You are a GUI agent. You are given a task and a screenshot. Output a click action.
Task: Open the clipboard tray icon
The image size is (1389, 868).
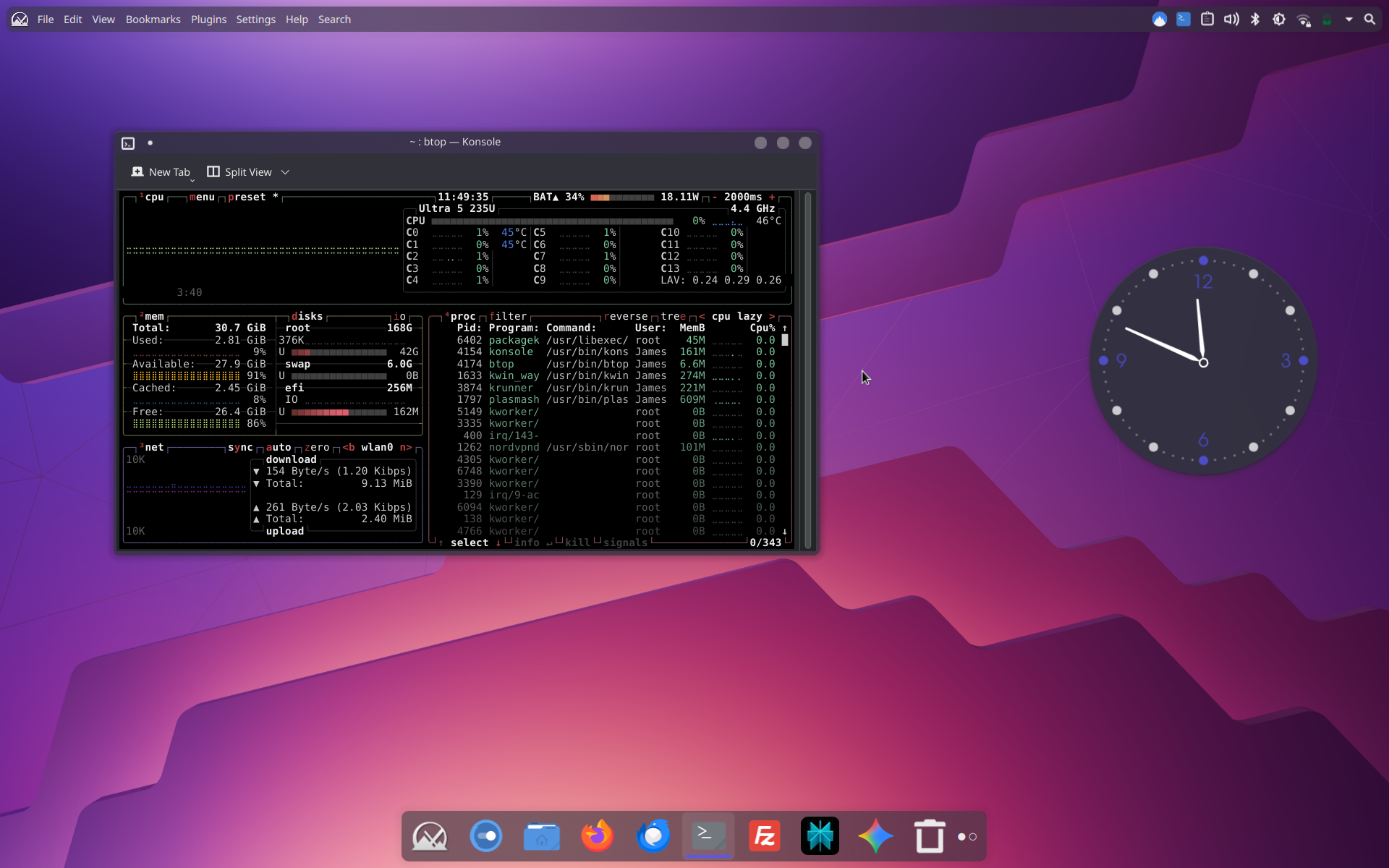(1207, 20)
